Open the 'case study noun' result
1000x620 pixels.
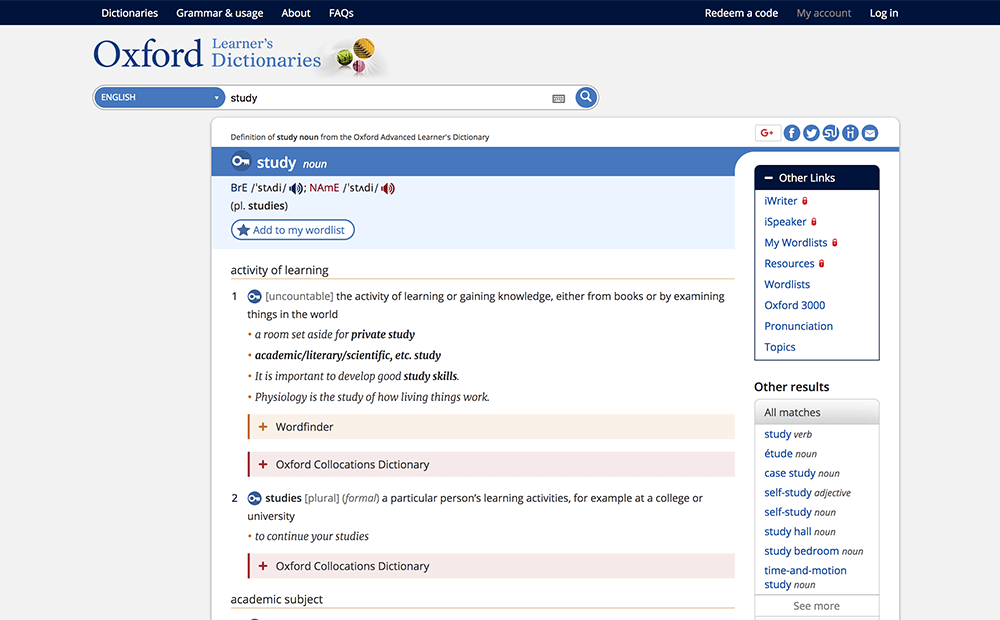coord(802,473)
